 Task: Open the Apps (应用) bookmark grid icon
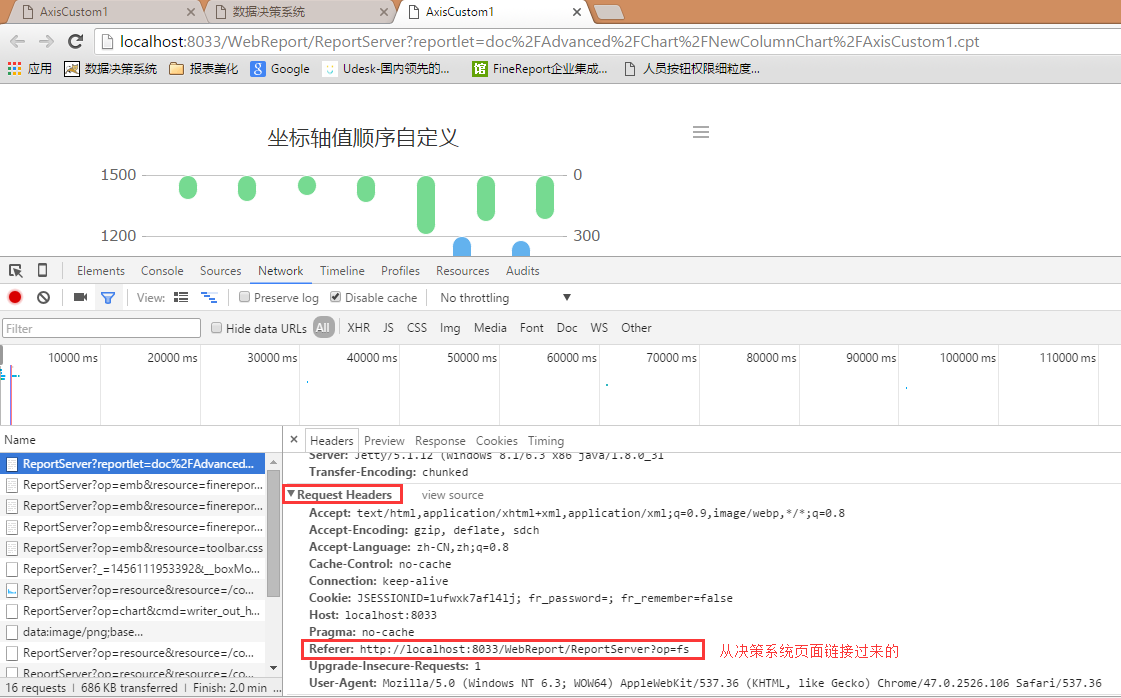[14, 69]
